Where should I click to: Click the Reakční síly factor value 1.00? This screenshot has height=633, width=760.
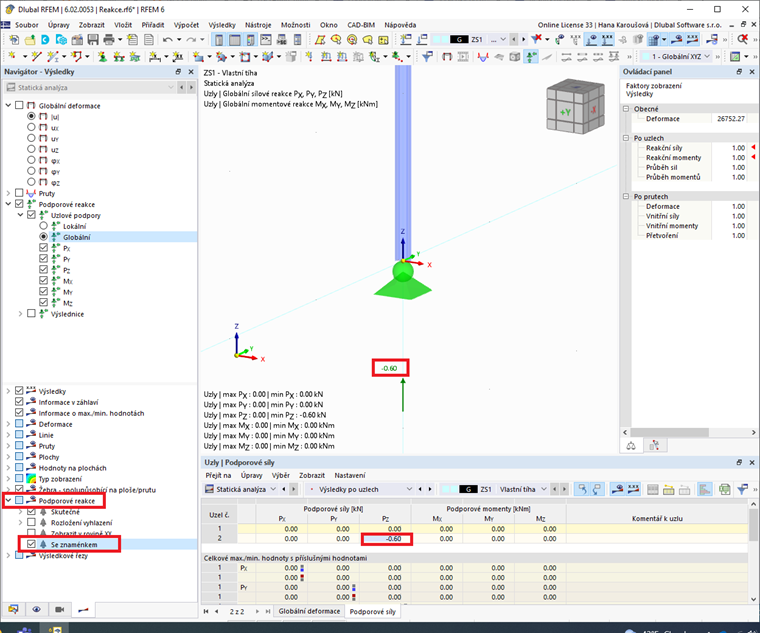(738, 148)
